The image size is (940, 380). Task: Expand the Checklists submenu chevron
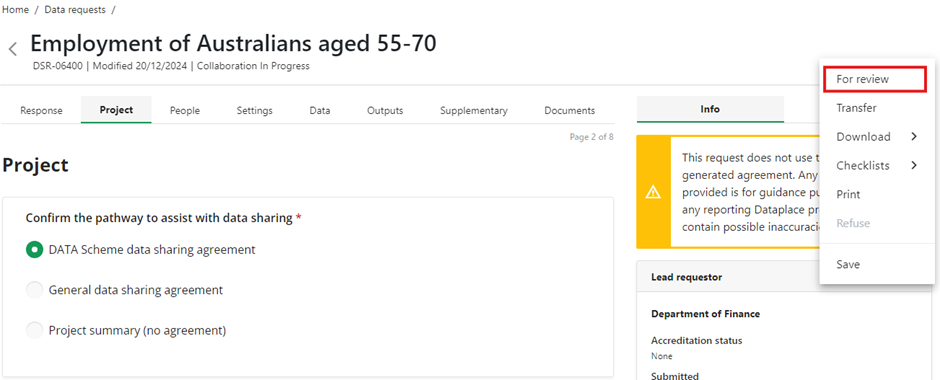[x=914, y=165]
